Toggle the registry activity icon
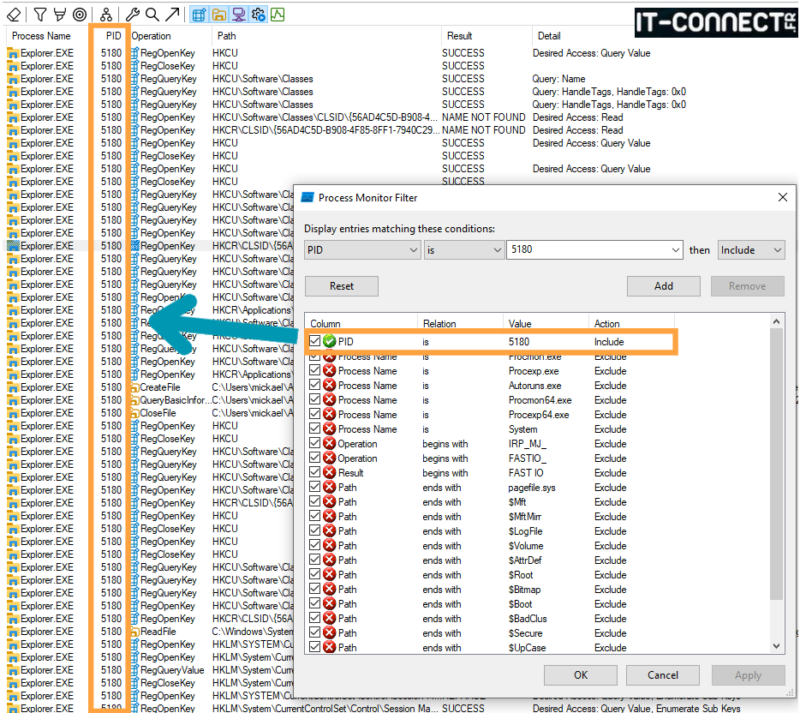Viewport: 800px width, 713px height. point(197,14)
